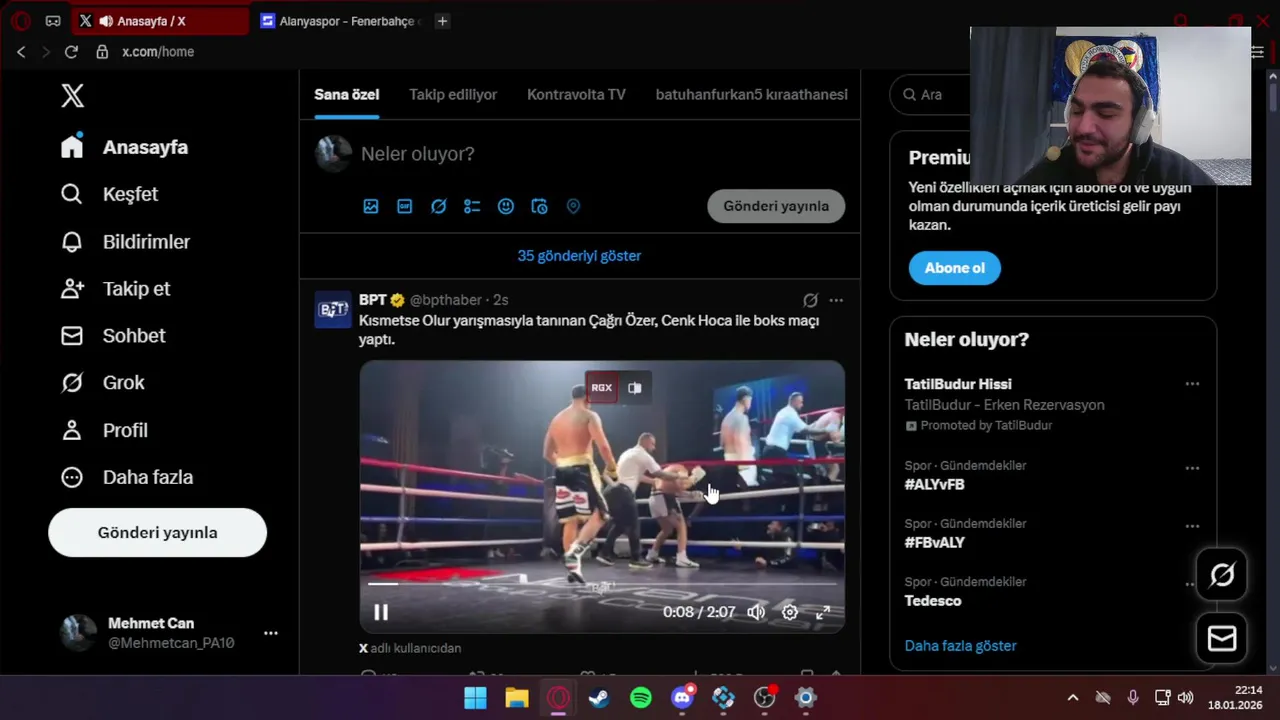Viewport: 1280px width, 720px height.
Task: Add a GIF to the post composer
Action: click(405, 206)
